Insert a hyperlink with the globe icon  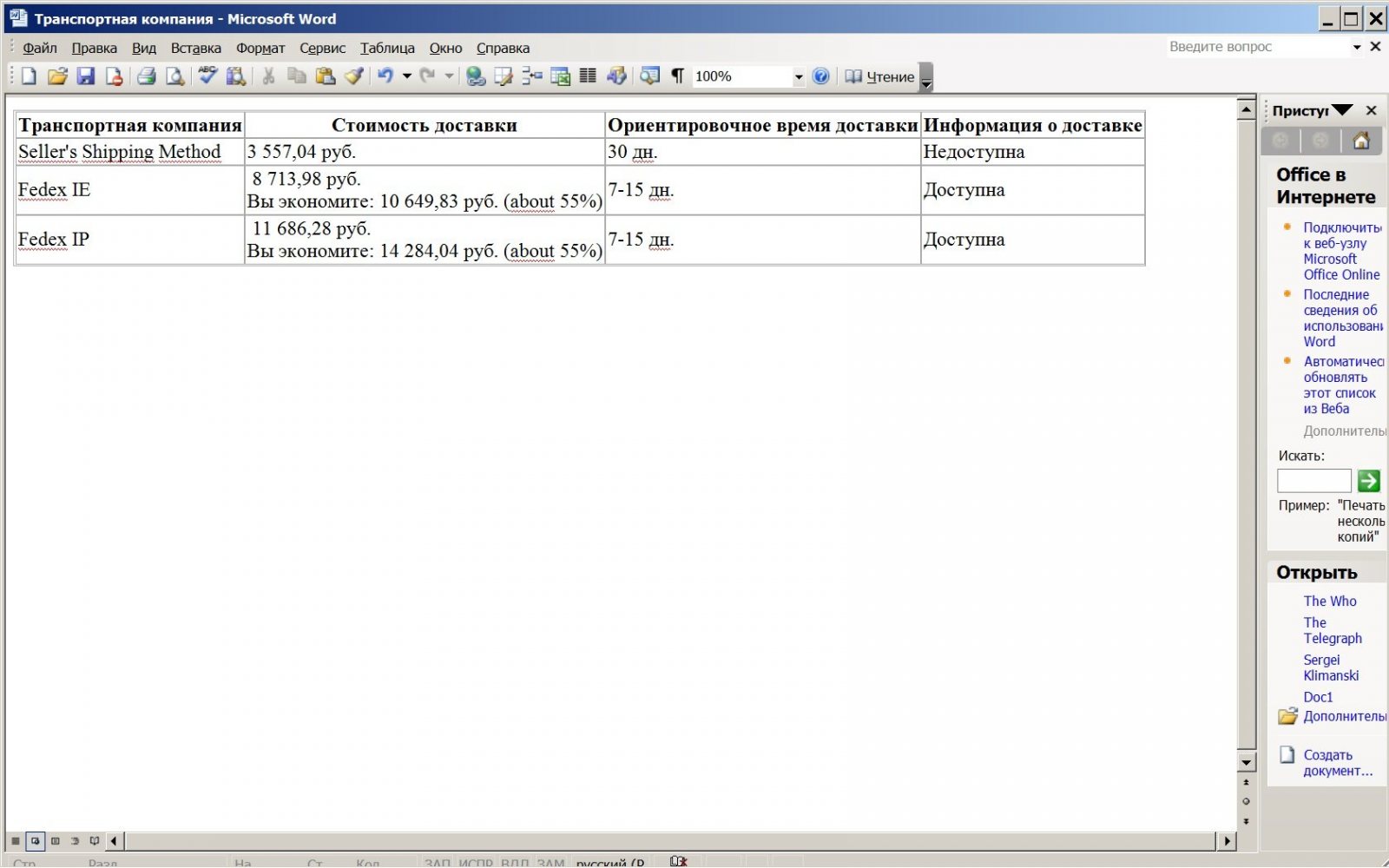click(x=476, y=76)
